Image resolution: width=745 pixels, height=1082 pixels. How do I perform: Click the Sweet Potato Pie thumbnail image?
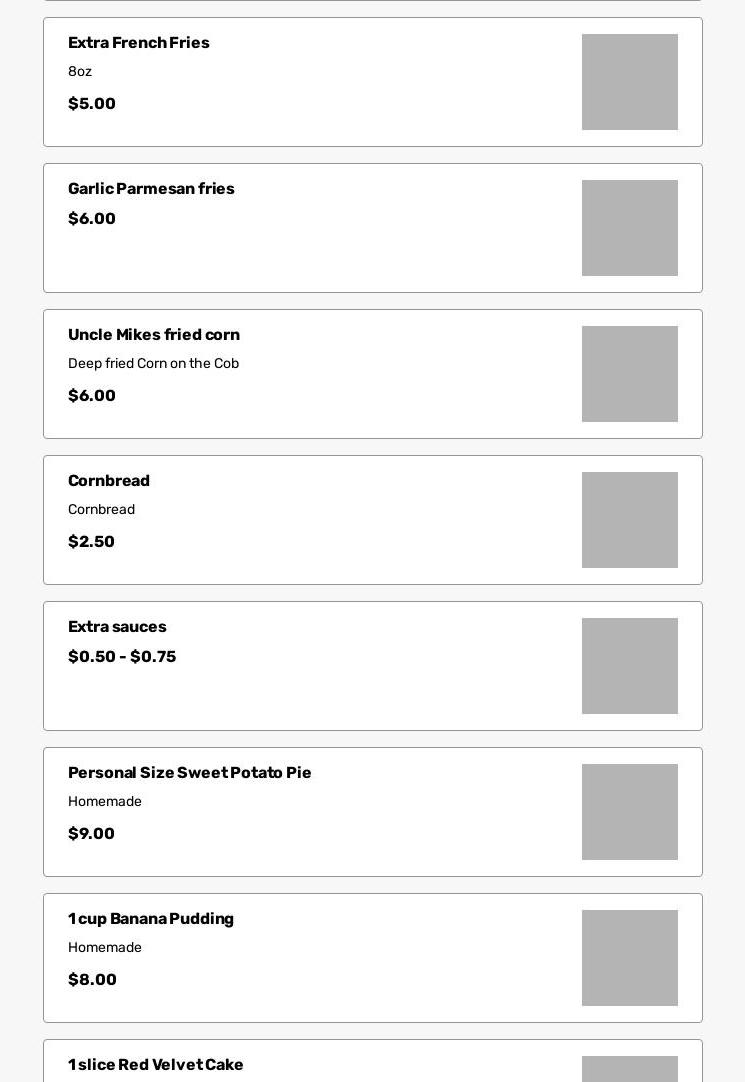click(629, 812)
